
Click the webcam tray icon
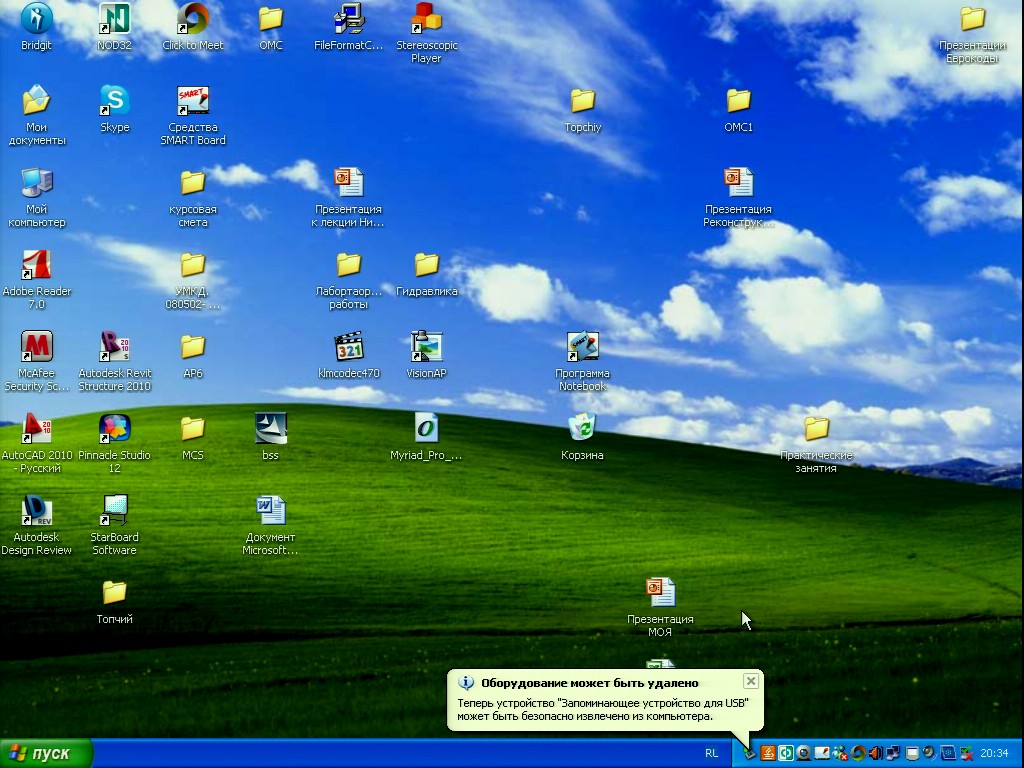[x=804, y=754]
